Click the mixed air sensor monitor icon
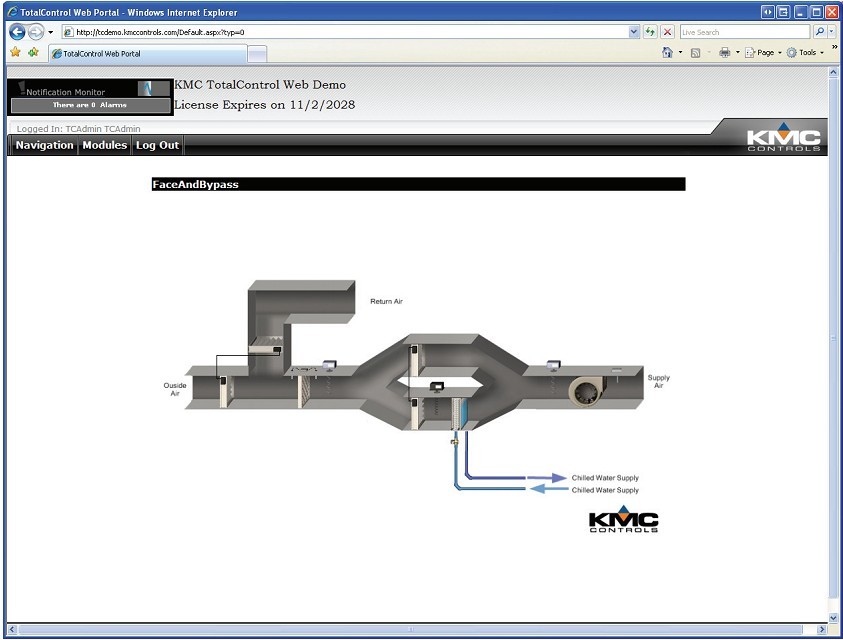Viewport: 843px width, 640px height. (329, 366)
